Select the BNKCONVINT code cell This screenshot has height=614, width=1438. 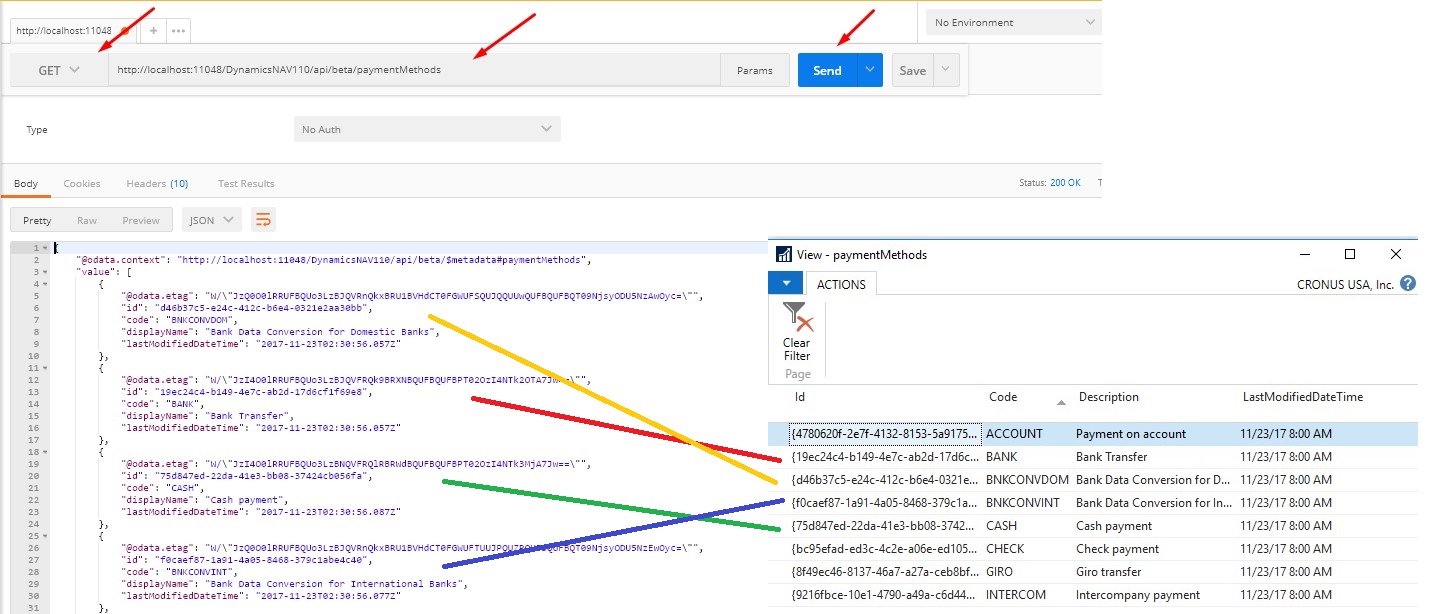tap(1024, 503)
